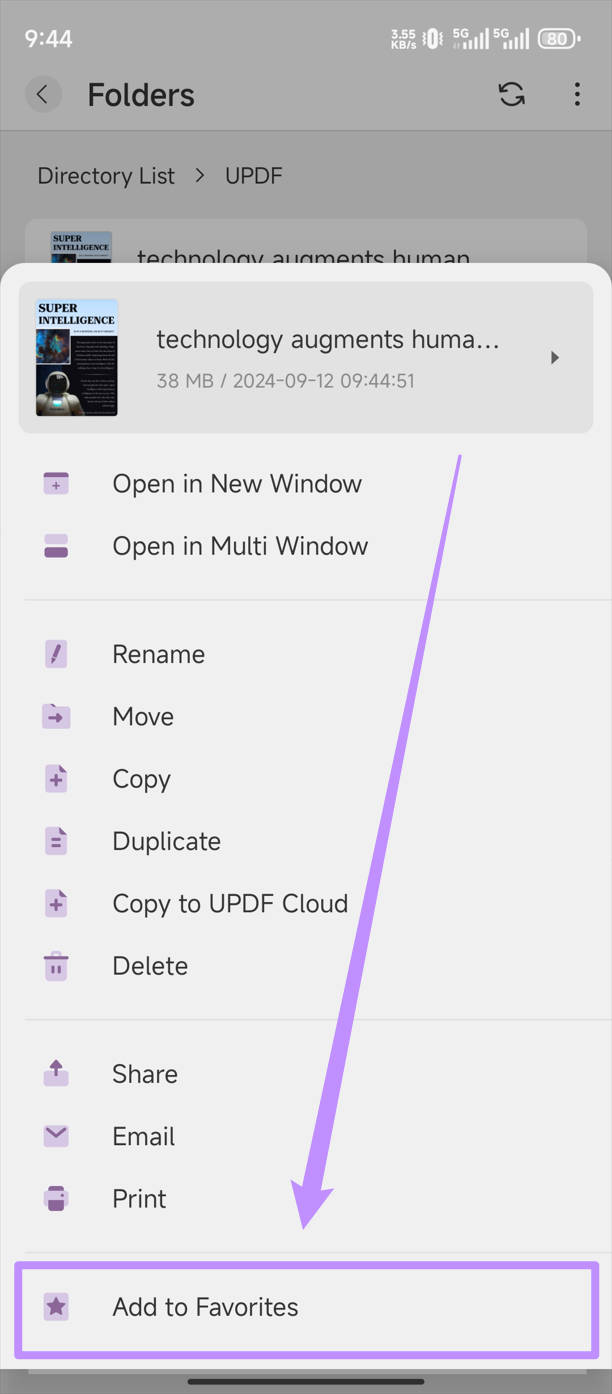612x1394 pixels.
Task: Tap the battery indicator in status bar
Action: coord(558,39)
